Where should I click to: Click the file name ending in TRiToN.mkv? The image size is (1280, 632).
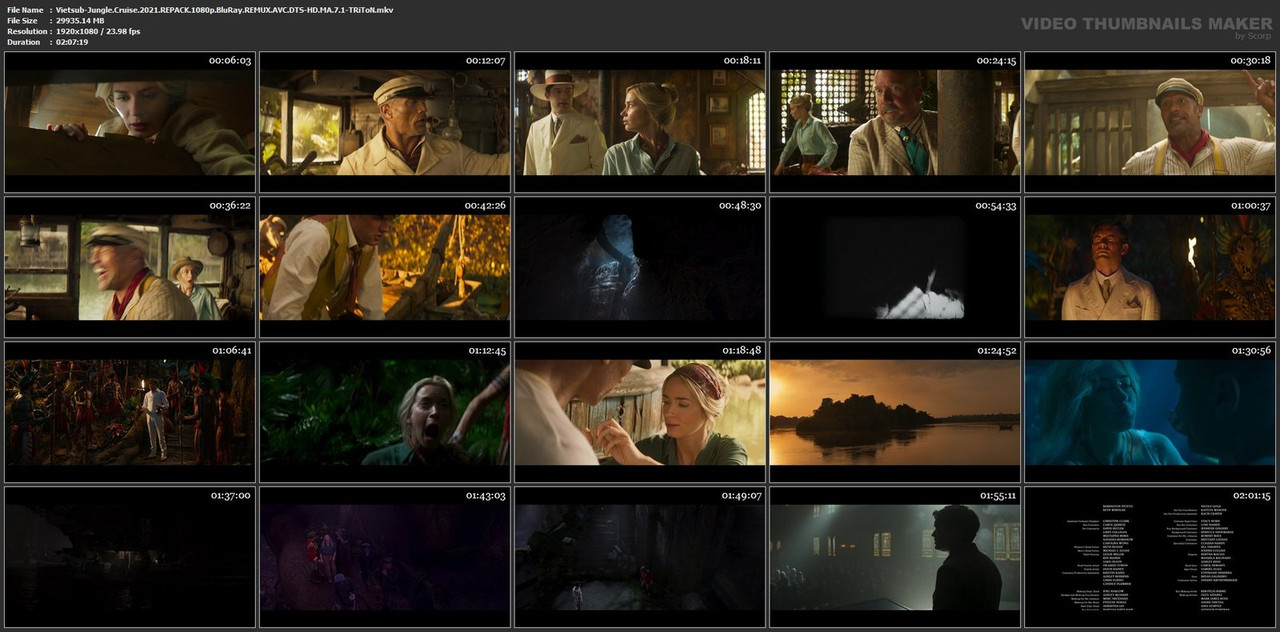pyautogui.click(x=225, y=9)
